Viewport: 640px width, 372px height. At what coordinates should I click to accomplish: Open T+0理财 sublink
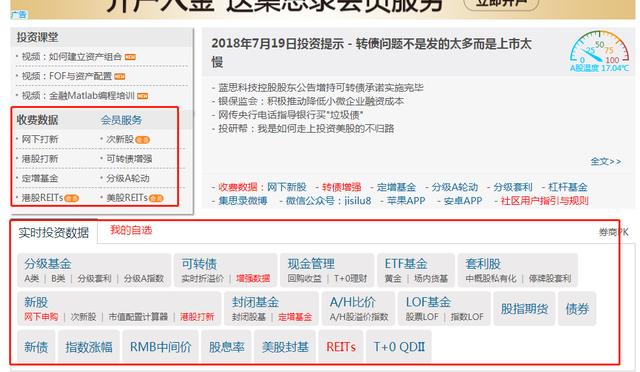click(x=350, y=278)
